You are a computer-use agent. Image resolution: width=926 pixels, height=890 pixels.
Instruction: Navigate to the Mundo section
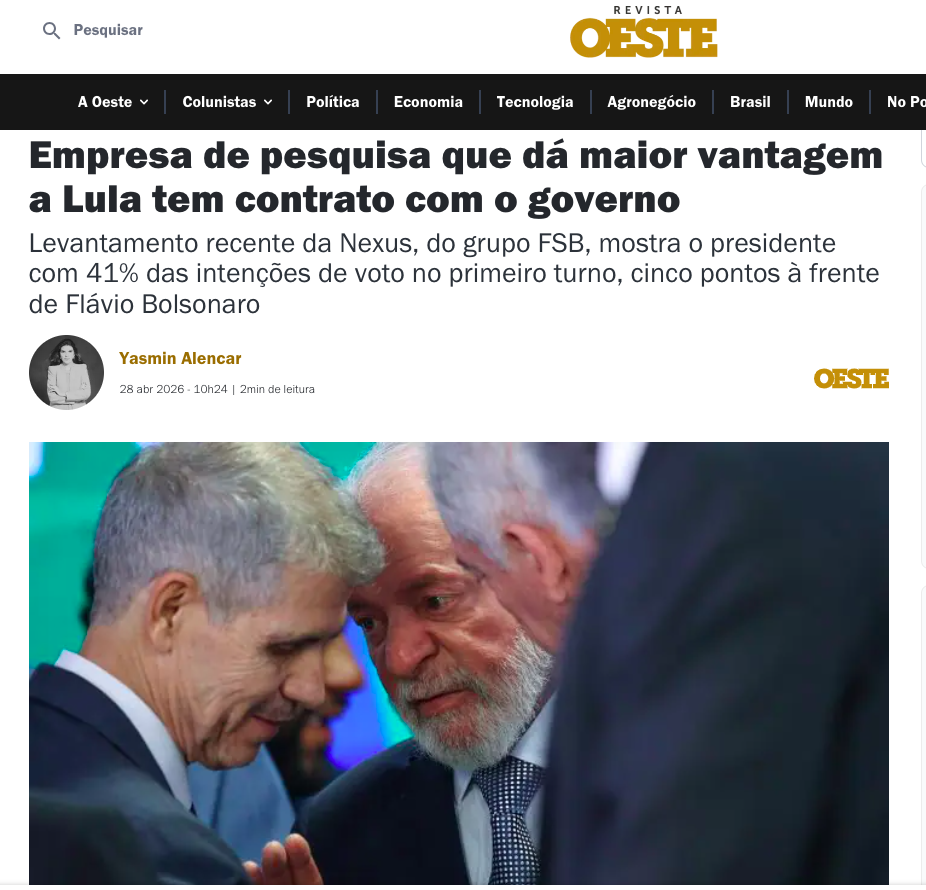pyautogui.click(x=829, y=102)
